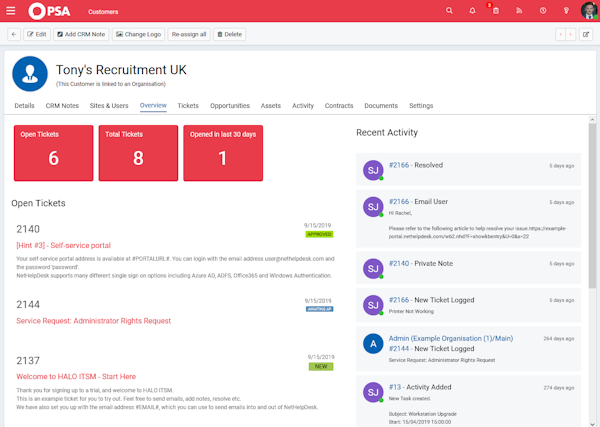Click the Open Tickets red tile
This screenshot has width=600, height=427.
coord(53,153)
